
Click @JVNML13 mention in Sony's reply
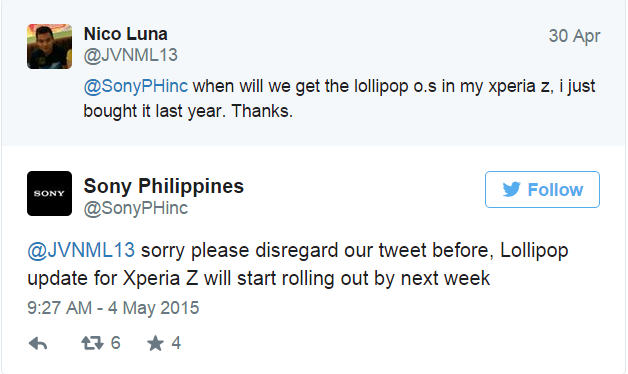click(x=81, y=251)
